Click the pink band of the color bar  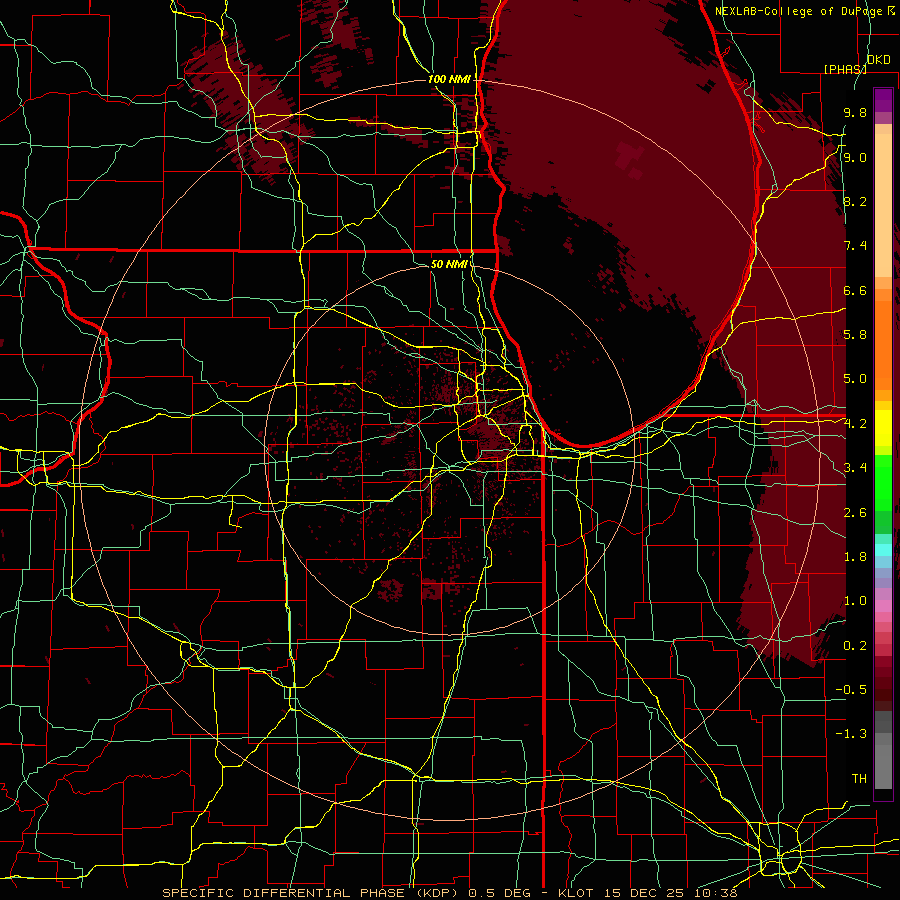[883, 606]
